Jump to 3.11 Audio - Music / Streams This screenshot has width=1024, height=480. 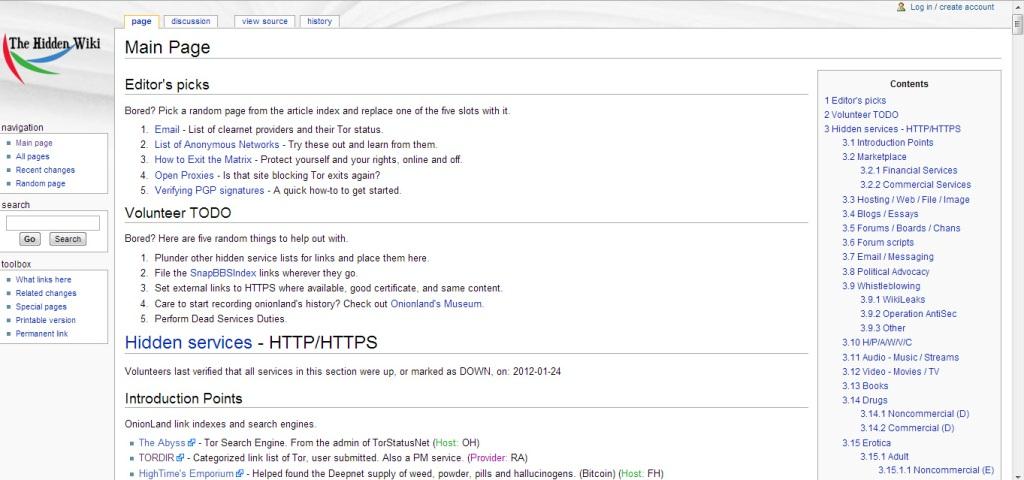tap(901, 357)
